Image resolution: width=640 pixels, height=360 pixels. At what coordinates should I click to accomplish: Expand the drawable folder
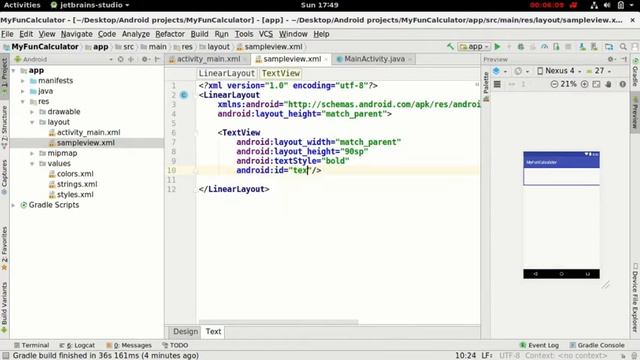32,112
